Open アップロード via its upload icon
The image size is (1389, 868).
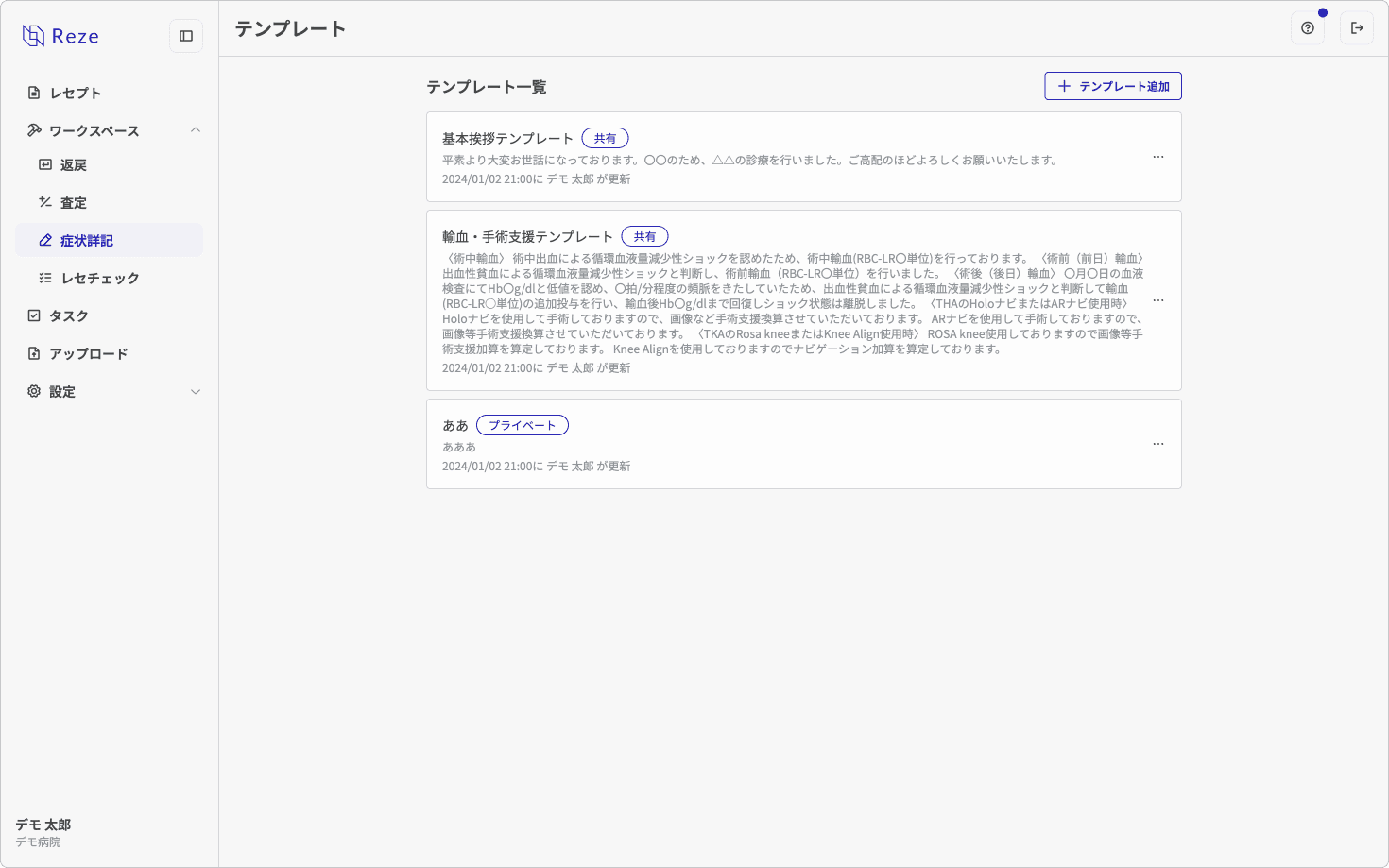tap(35, 353)
